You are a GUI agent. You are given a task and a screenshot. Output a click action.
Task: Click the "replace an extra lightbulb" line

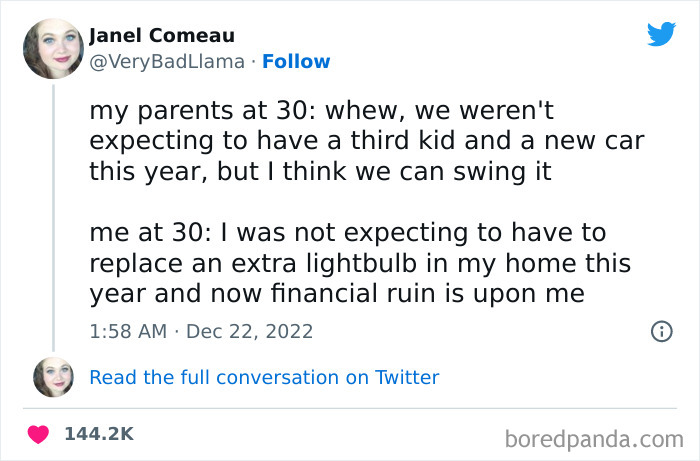361,262
